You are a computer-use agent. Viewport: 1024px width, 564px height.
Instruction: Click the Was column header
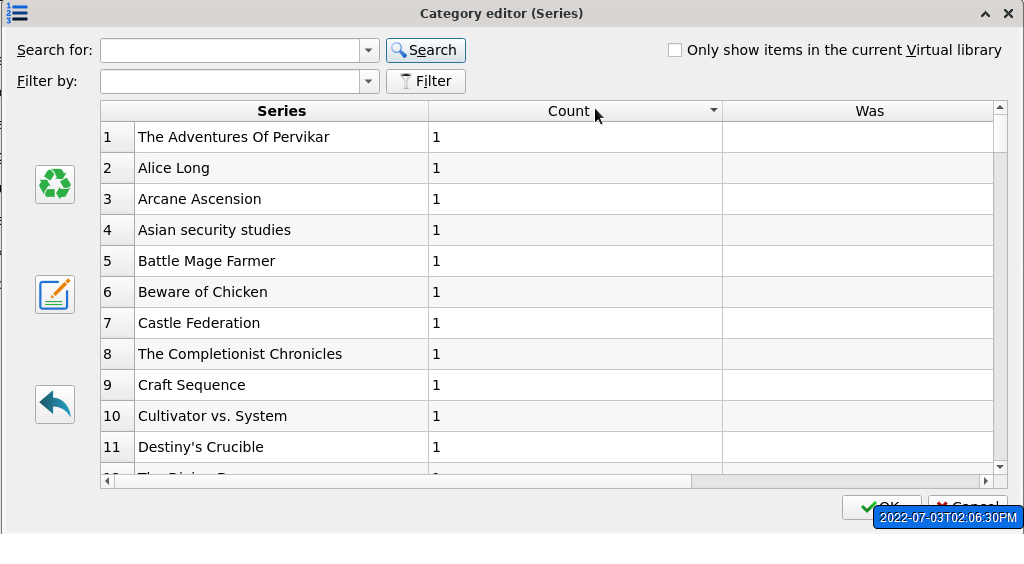[x=869, y=111]
